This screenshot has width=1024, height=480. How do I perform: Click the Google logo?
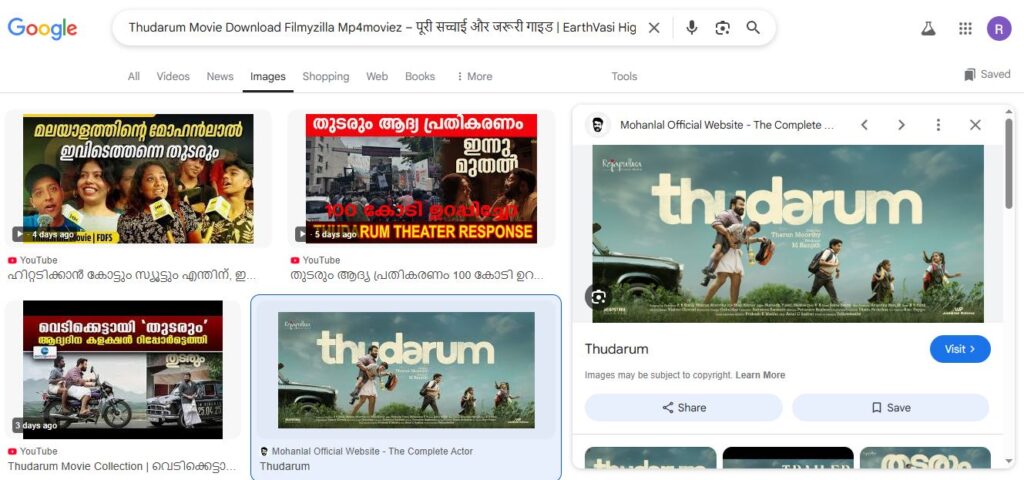pyautogui.click(x=42, y=28)
